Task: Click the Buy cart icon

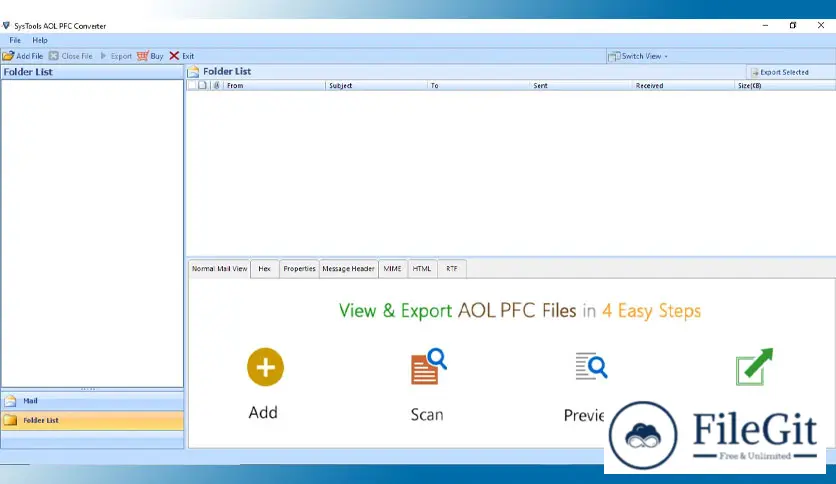Action: (142, 55)
